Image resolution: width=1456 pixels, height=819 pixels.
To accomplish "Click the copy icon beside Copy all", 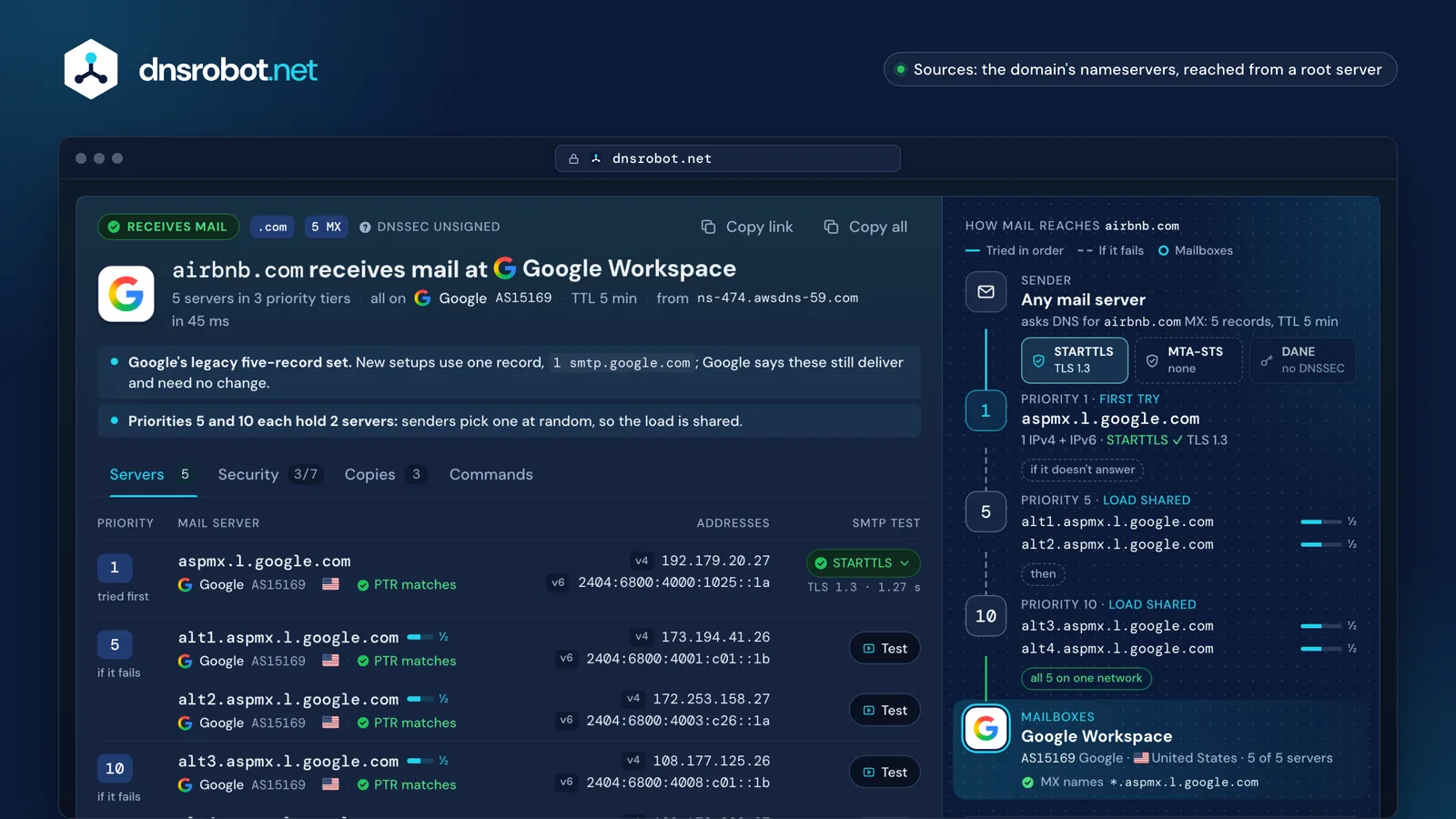I will pyautogui.click(x=831, y=227).
